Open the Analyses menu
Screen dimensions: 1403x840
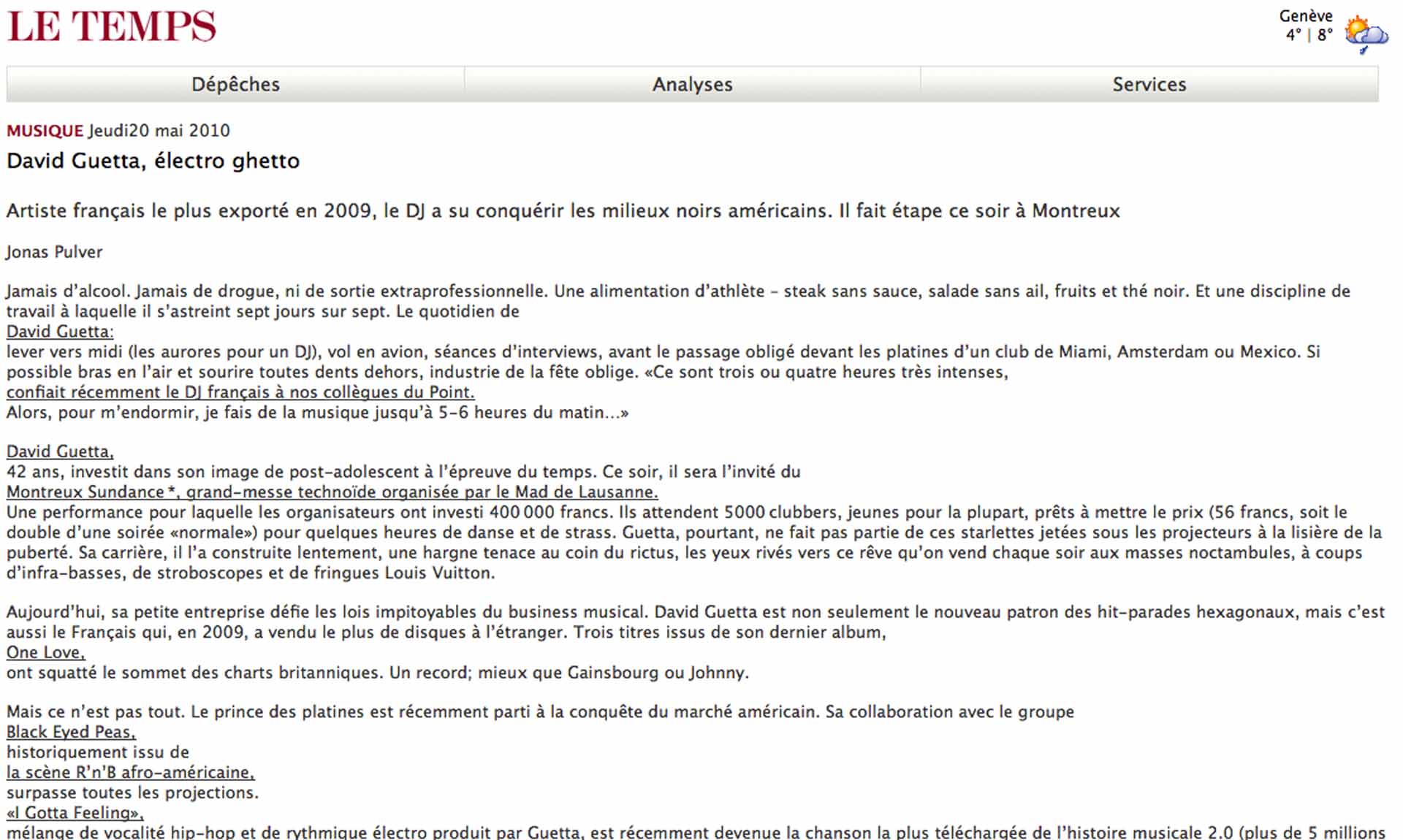click(x=692, y=84)
